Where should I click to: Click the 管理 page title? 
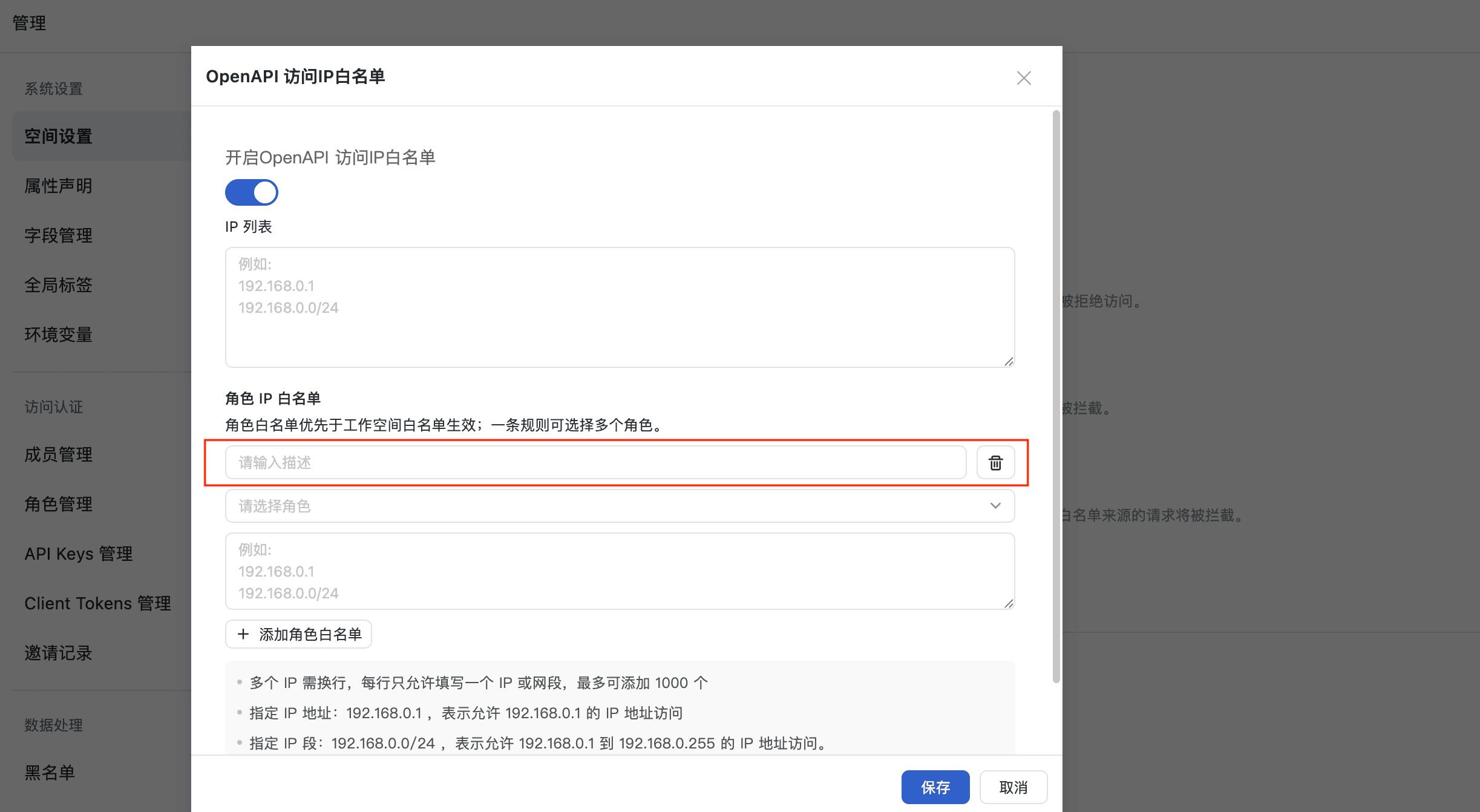click(x=29, y=23)
